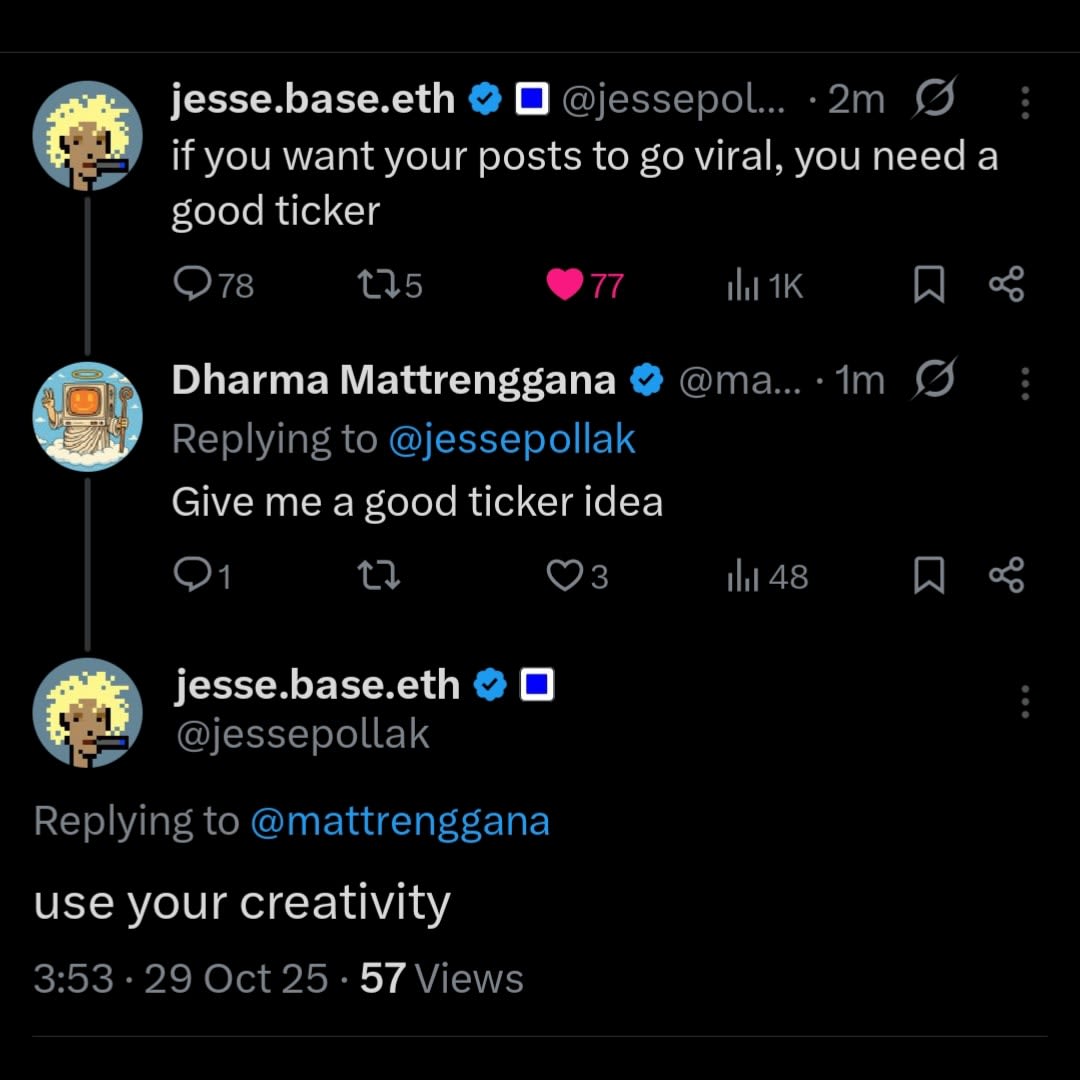Open Grok icon on Dharma's reply

[936, 380]
